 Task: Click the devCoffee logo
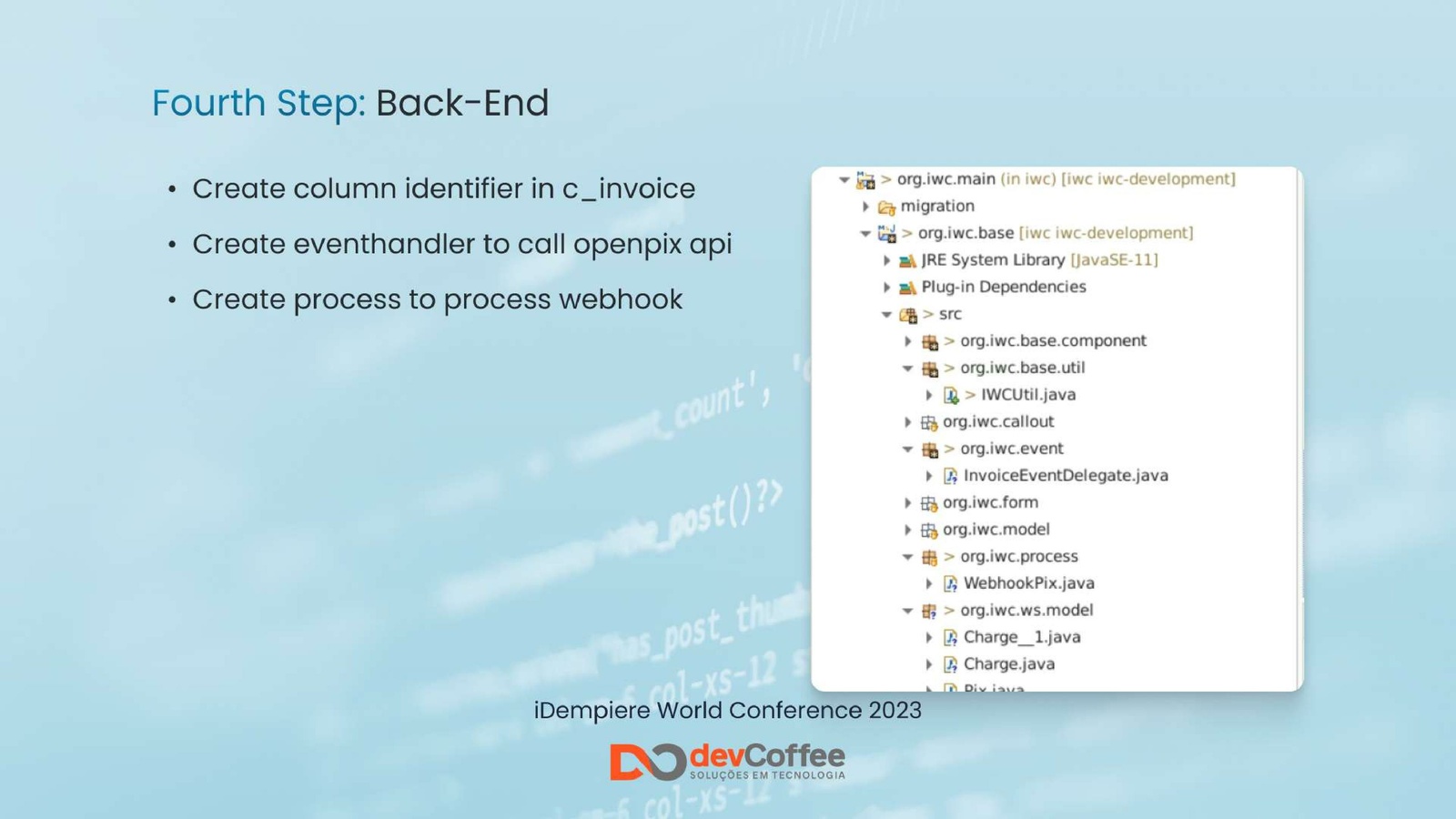[x=727, y=762]
